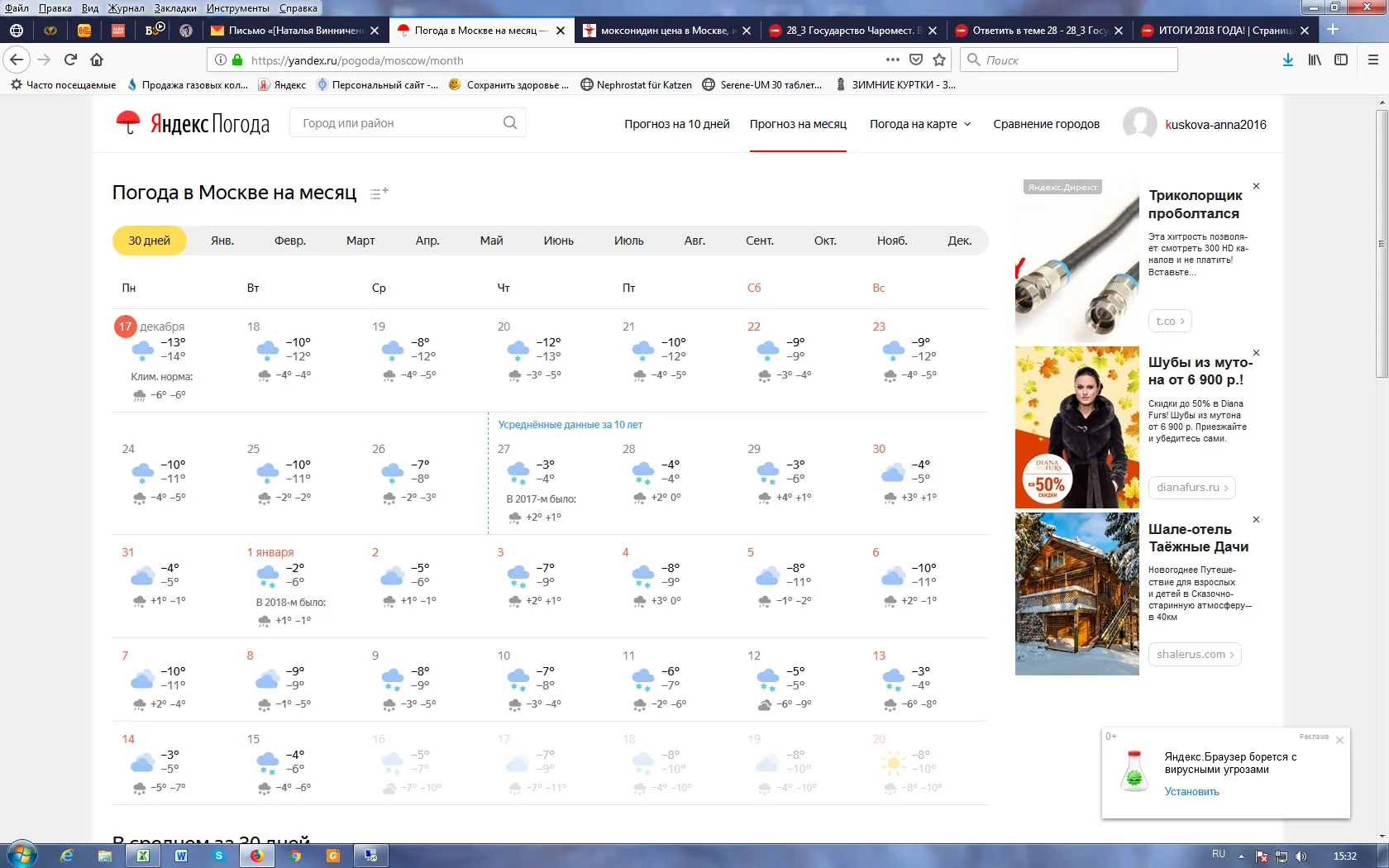1389x868 pixels.
Task: Click search magnifier in city field
Action: coord(509,123)
